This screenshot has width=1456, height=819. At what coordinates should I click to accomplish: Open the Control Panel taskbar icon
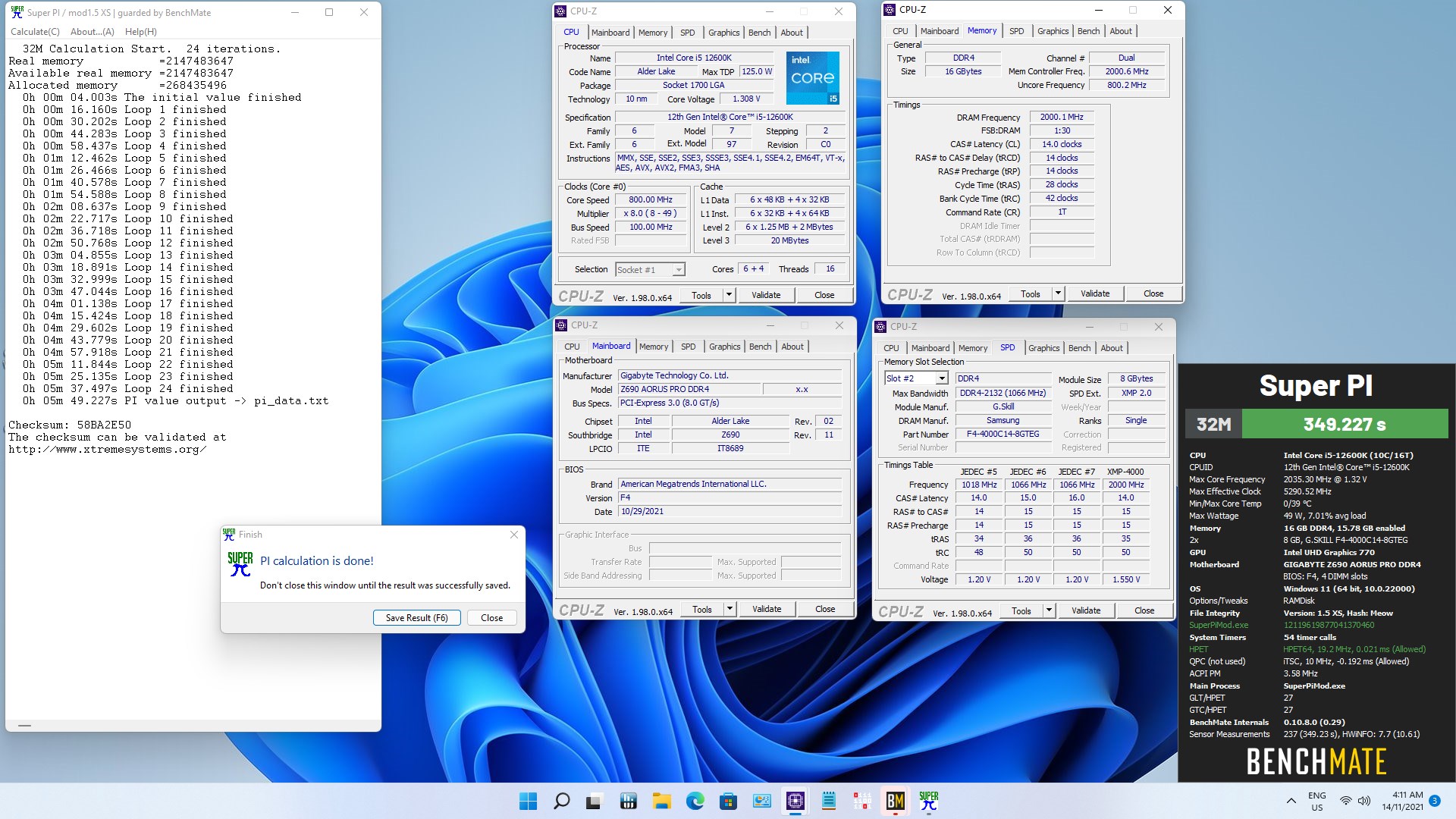761,801
